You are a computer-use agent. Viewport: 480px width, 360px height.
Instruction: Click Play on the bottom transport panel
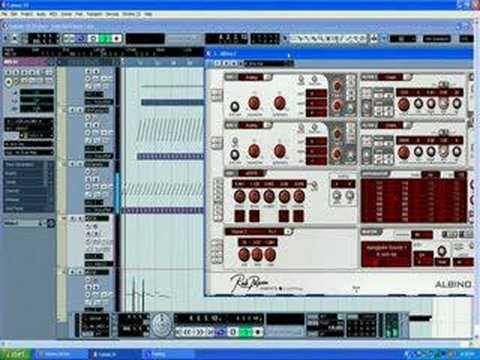click(246, 332)
